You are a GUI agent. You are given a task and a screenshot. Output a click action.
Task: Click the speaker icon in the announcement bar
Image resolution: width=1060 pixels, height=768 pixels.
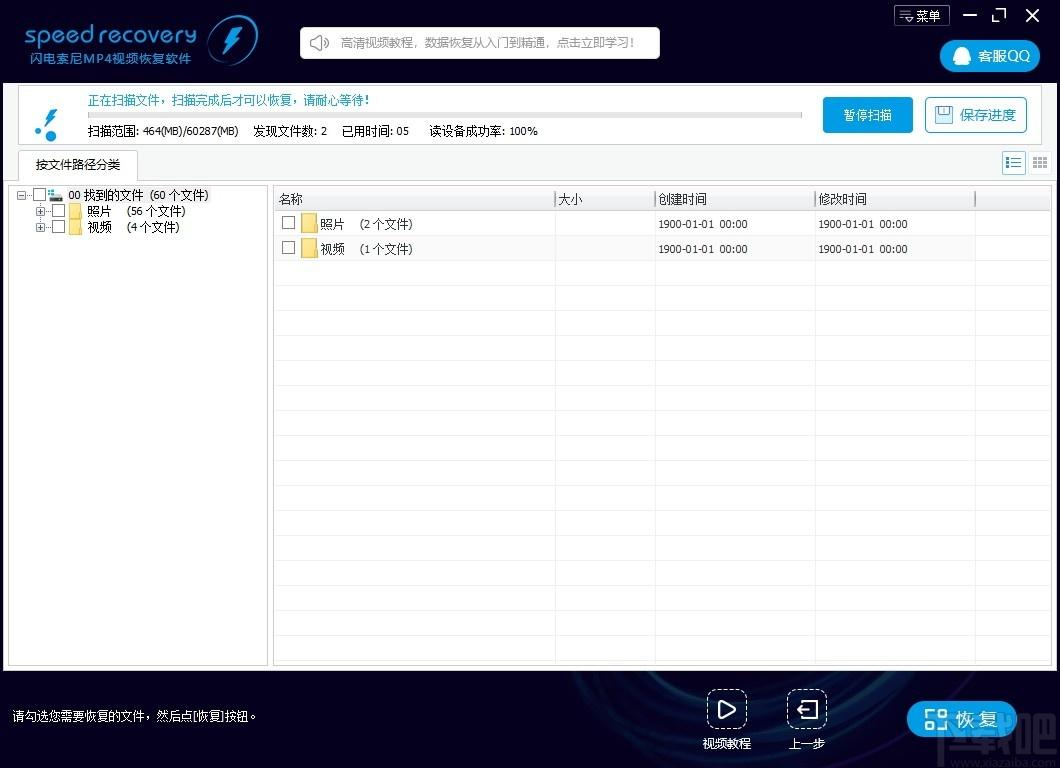click(x=319, y=43)
